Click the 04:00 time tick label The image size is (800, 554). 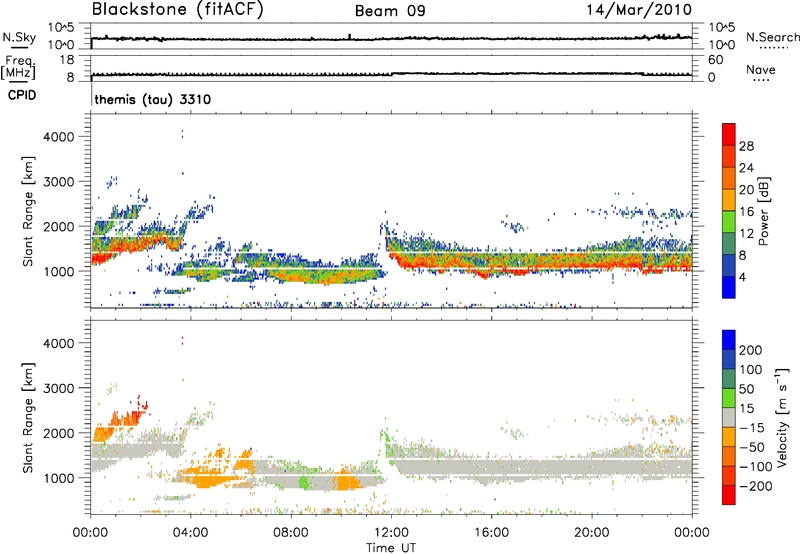[x=191, y=533]
